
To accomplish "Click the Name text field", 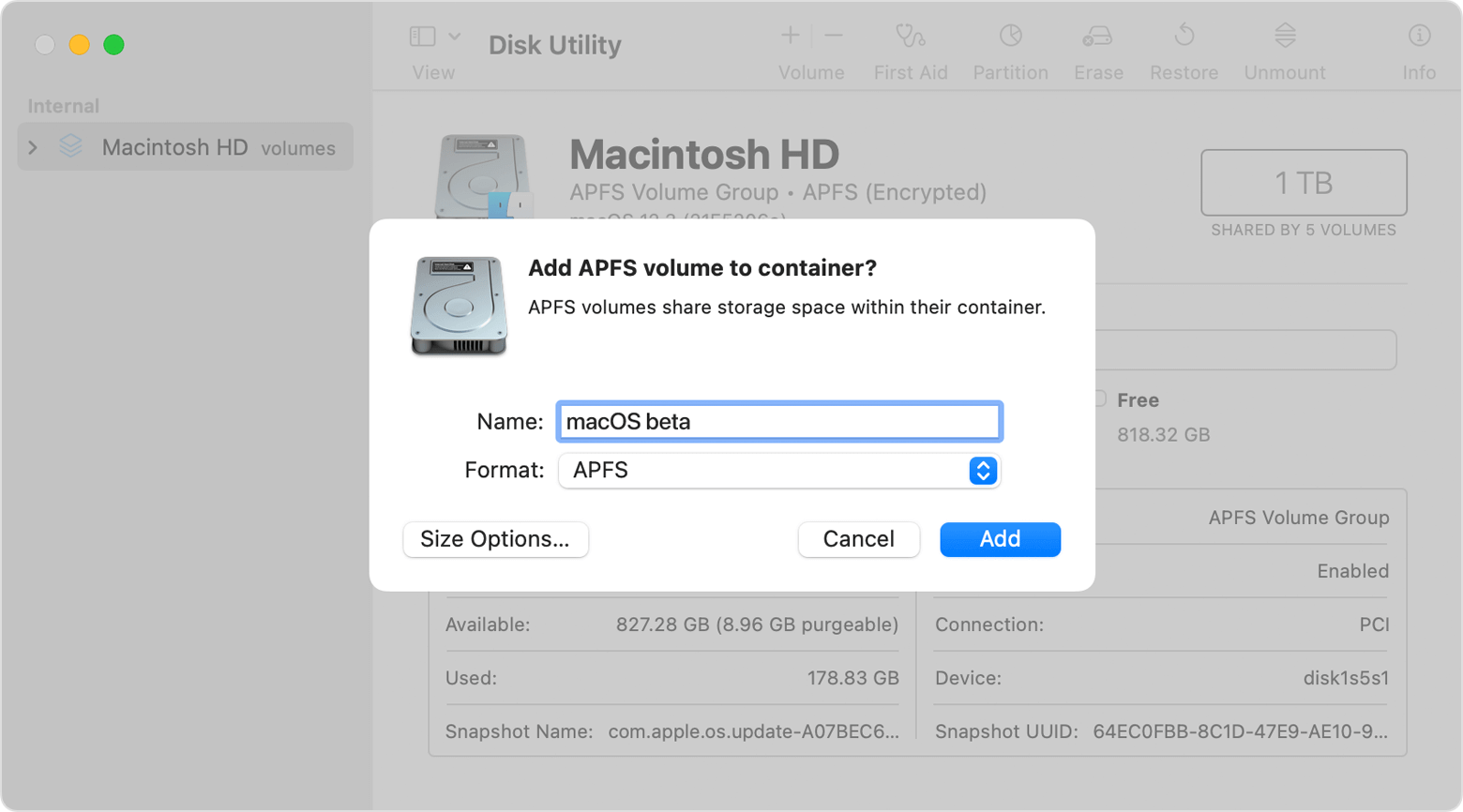I will (x=778, y=422).
